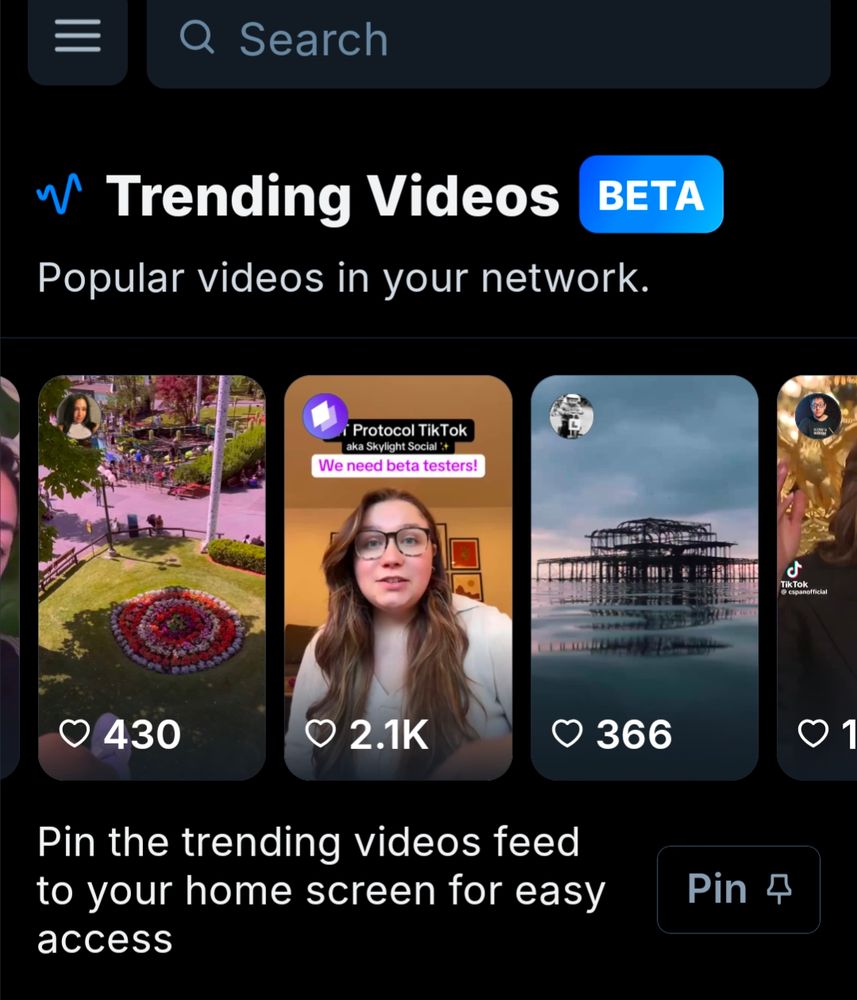Image resolution: width=857 pixels, height=1000 pixels.
Task: Open the garden video author's avatar
Action: [x=78, y=415]
